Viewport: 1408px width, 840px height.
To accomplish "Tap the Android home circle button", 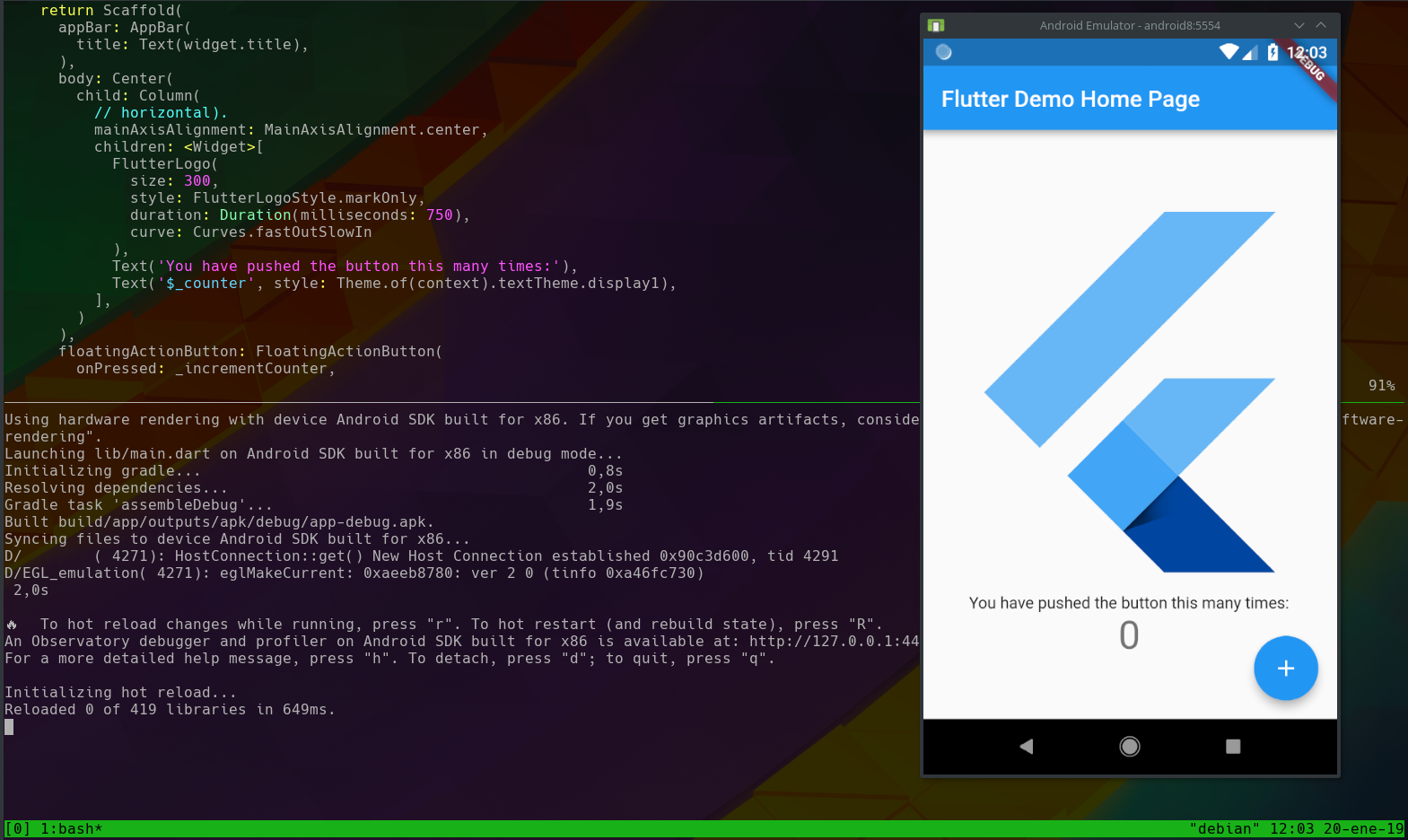I will pyautogui.click(x=1130, y=747).
